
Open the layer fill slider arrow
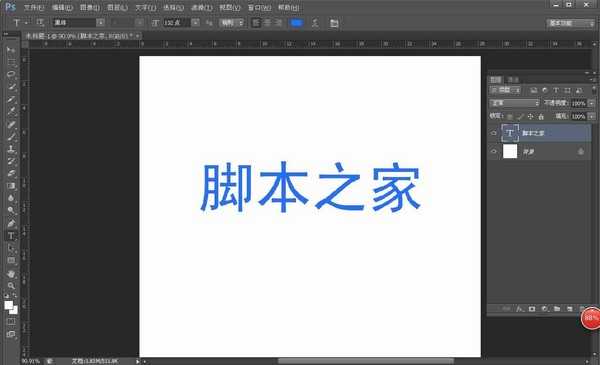point(591,116)
